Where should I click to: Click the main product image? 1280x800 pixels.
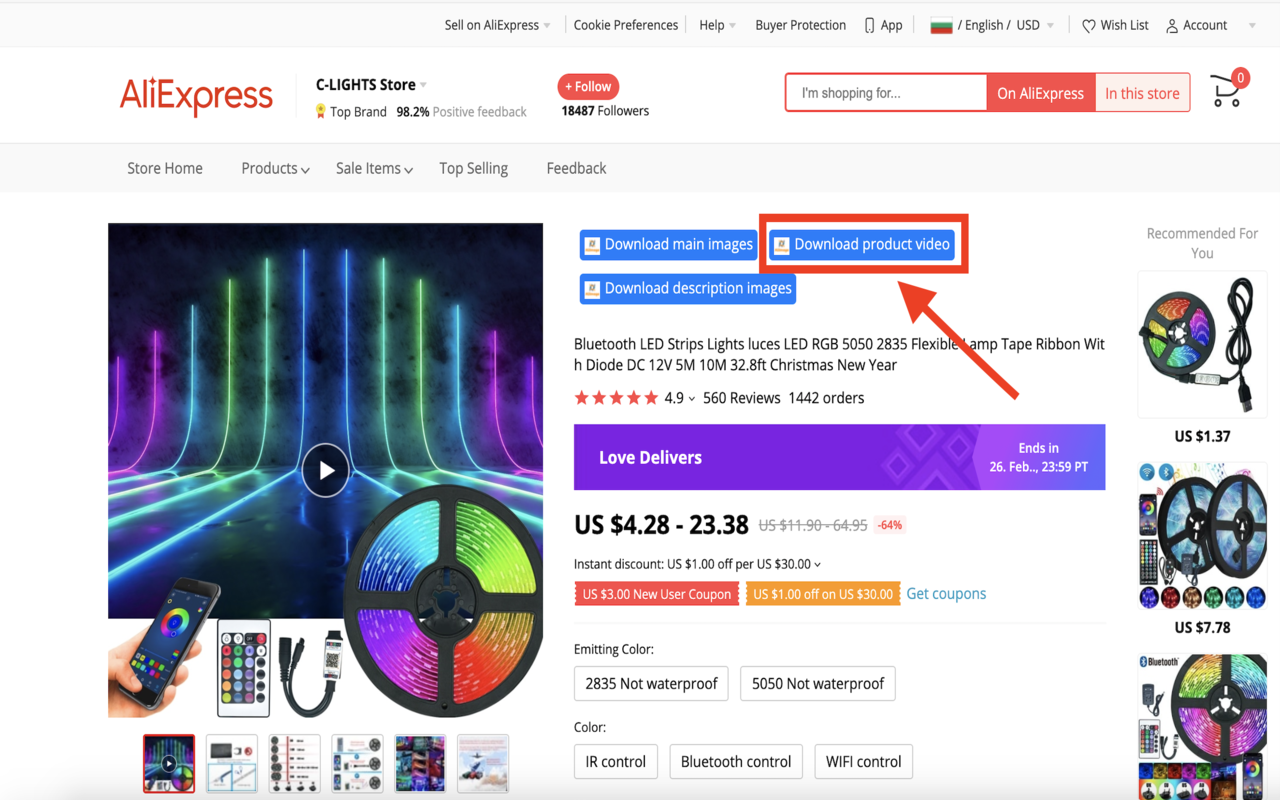(325, 470)
